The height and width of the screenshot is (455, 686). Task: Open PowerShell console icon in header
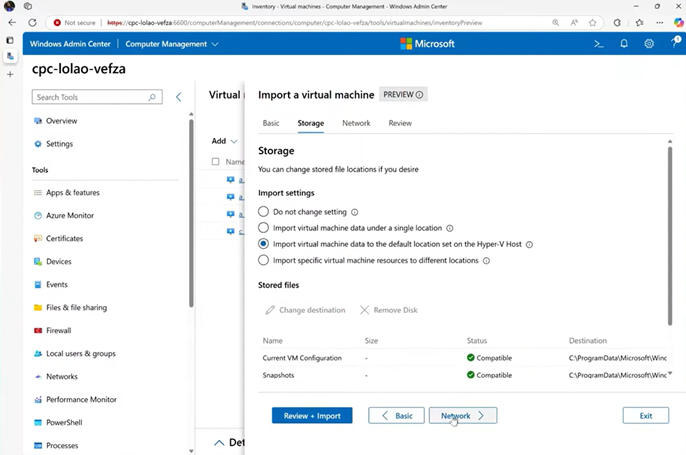pos(598,44)
